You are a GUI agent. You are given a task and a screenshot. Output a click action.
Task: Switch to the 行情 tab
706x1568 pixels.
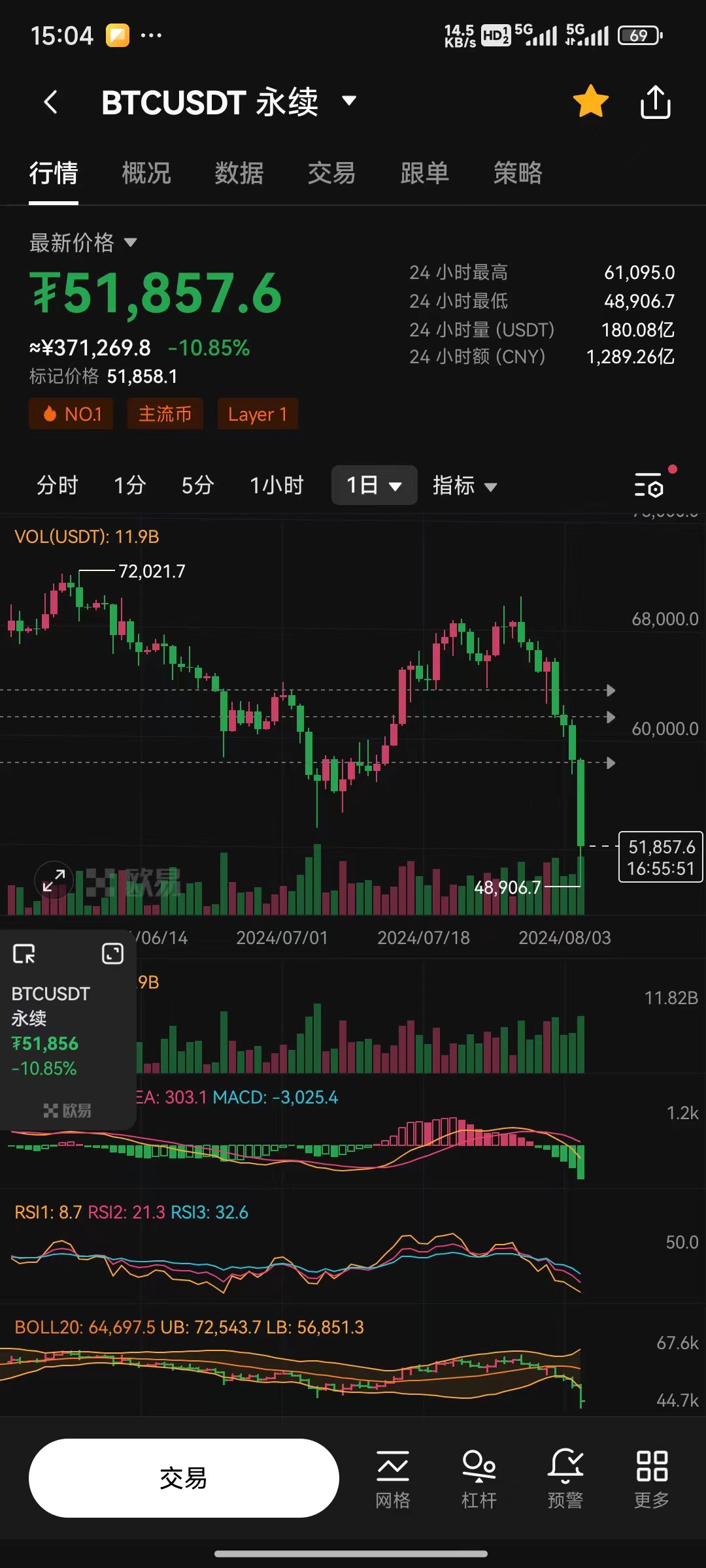pos(54,174)
